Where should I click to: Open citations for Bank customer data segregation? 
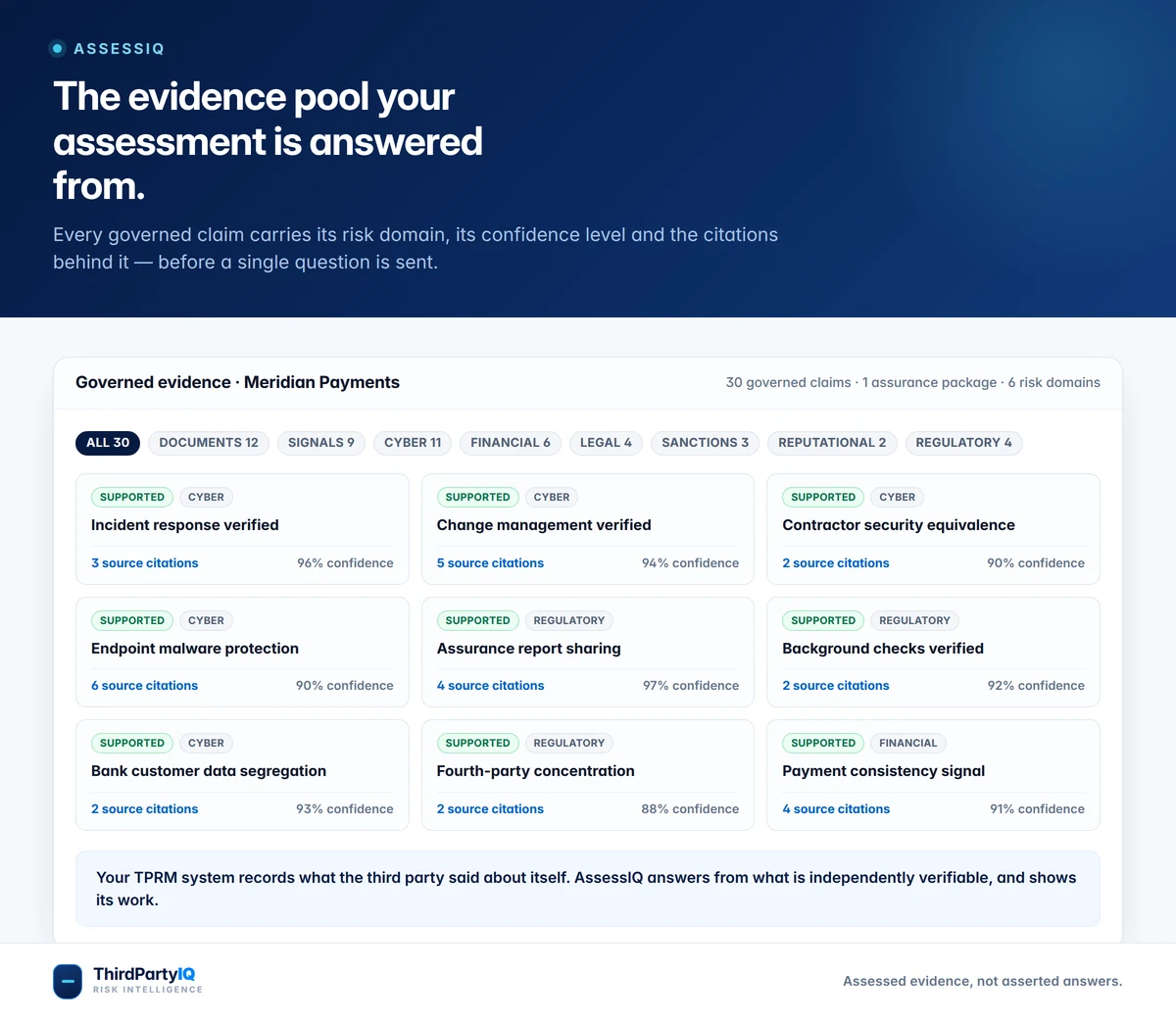click(x=145, y=809)
